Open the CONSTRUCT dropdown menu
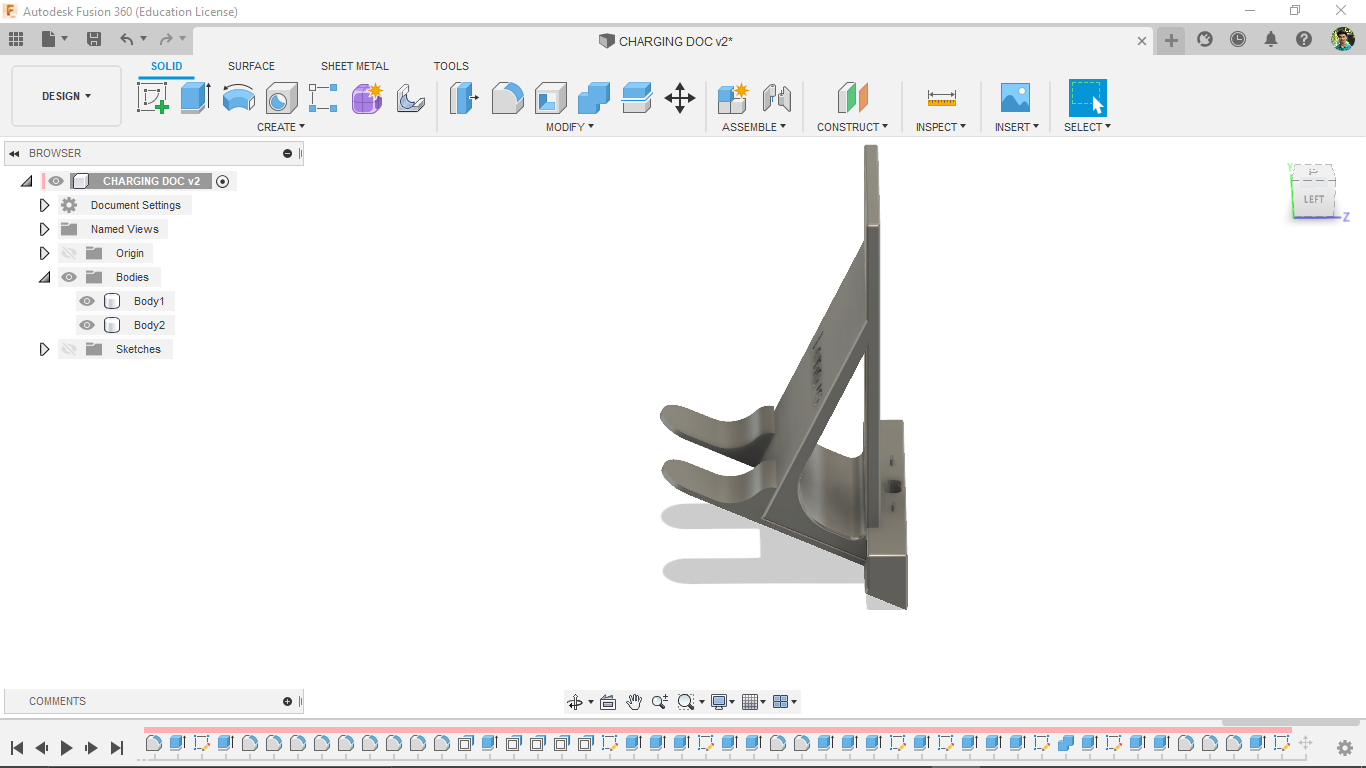 [852, 127]
